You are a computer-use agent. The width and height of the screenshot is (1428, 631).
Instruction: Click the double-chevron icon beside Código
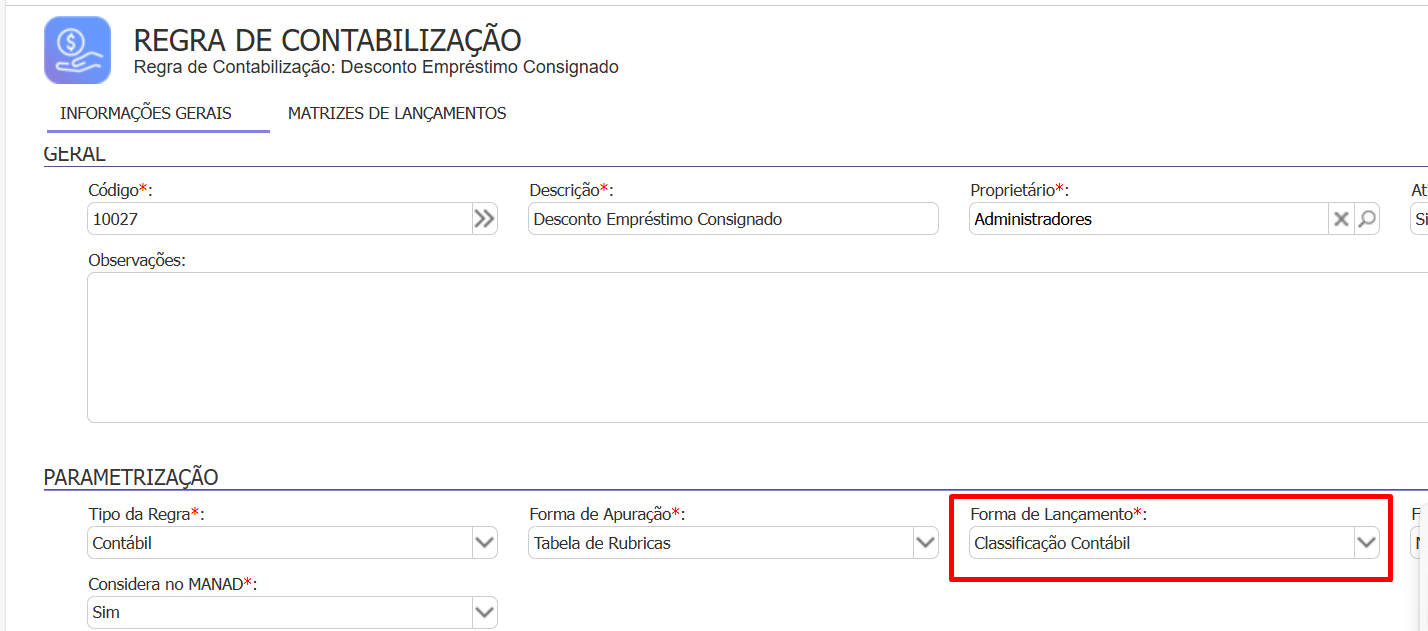484,219
